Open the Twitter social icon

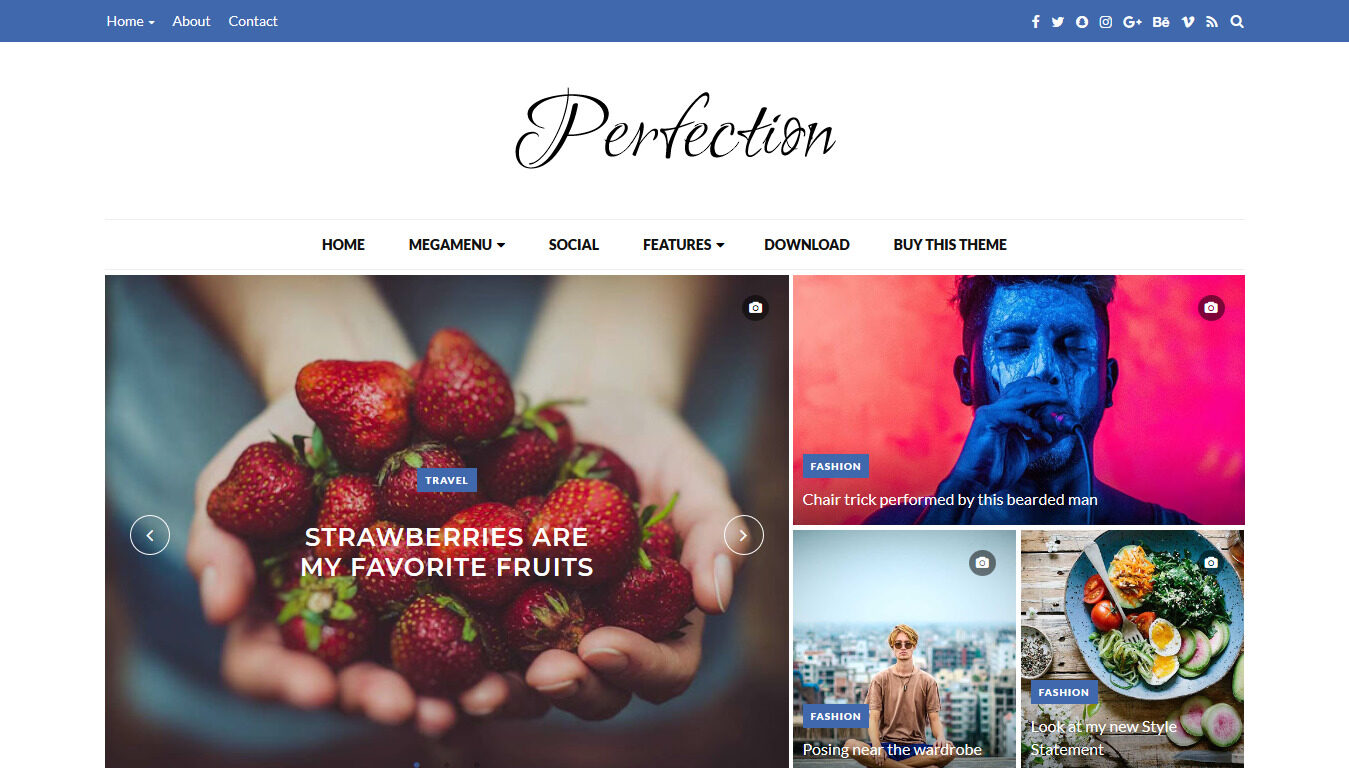coord(1058,21)
